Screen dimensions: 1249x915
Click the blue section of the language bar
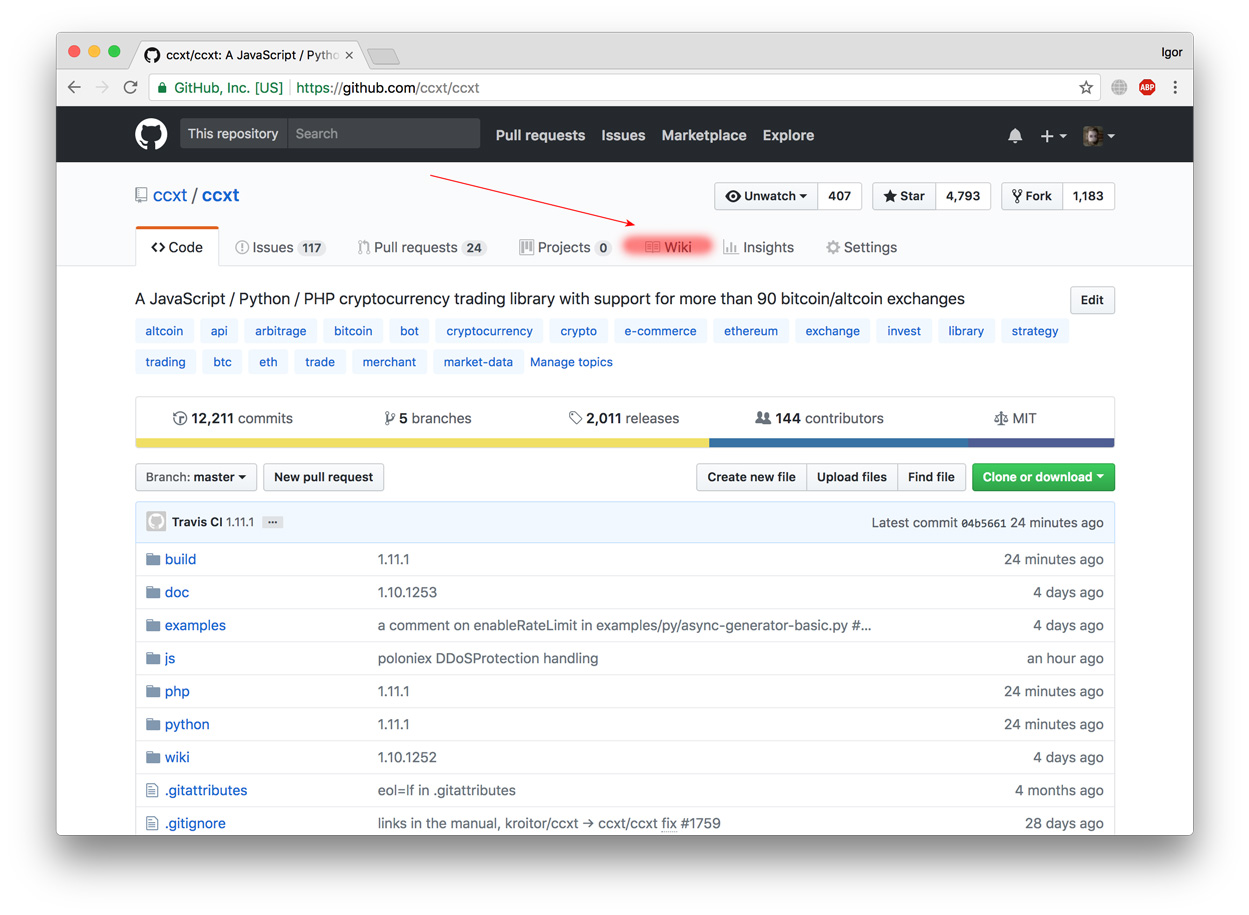click(x=838, y=443)
